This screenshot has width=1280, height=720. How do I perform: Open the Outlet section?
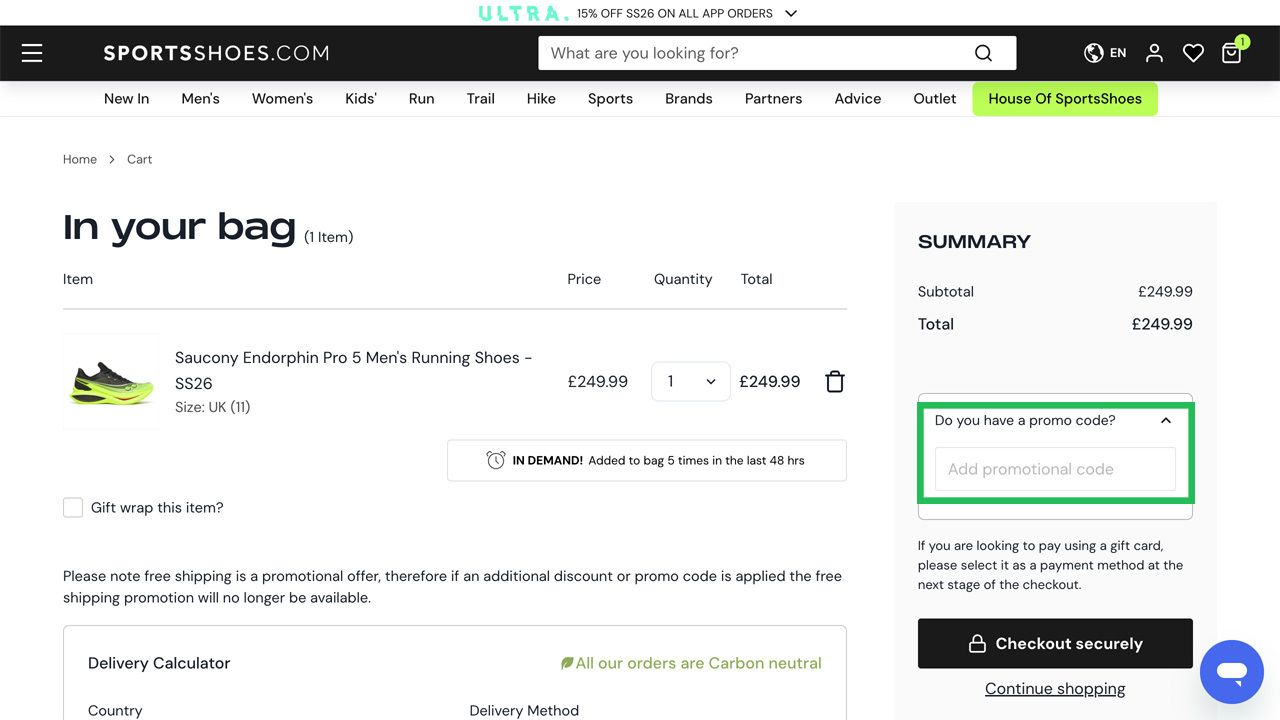click(x=934, y=98)
